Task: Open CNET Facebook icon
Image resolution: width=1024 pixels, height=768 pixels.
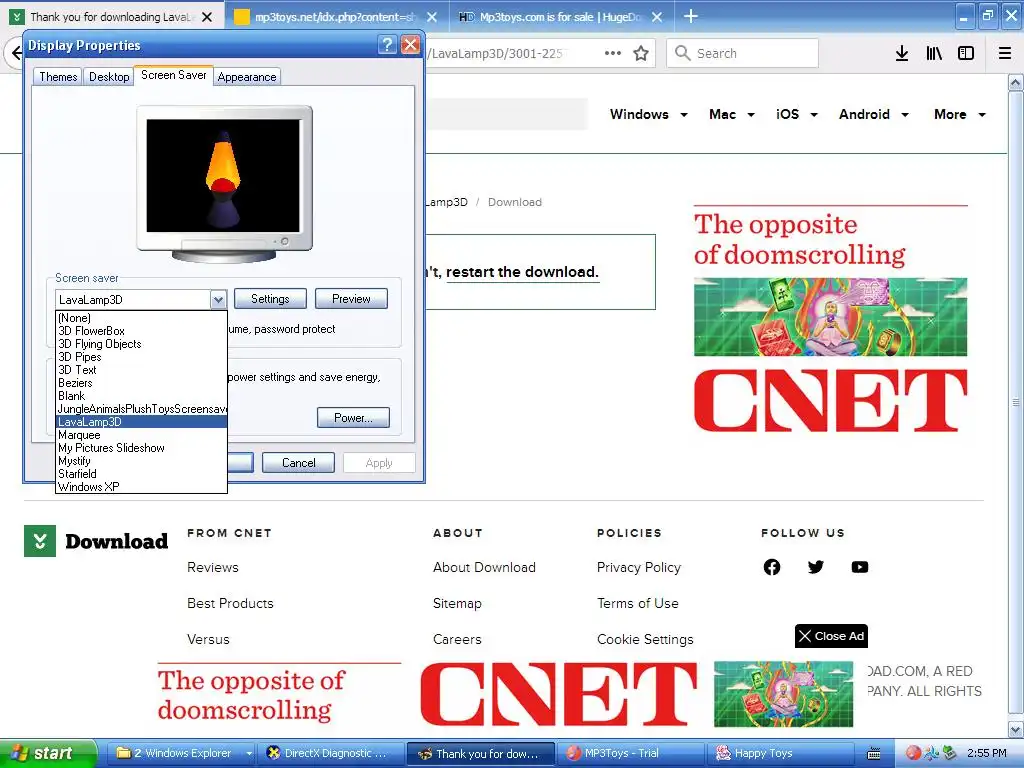Action: [x=772, y=567]
